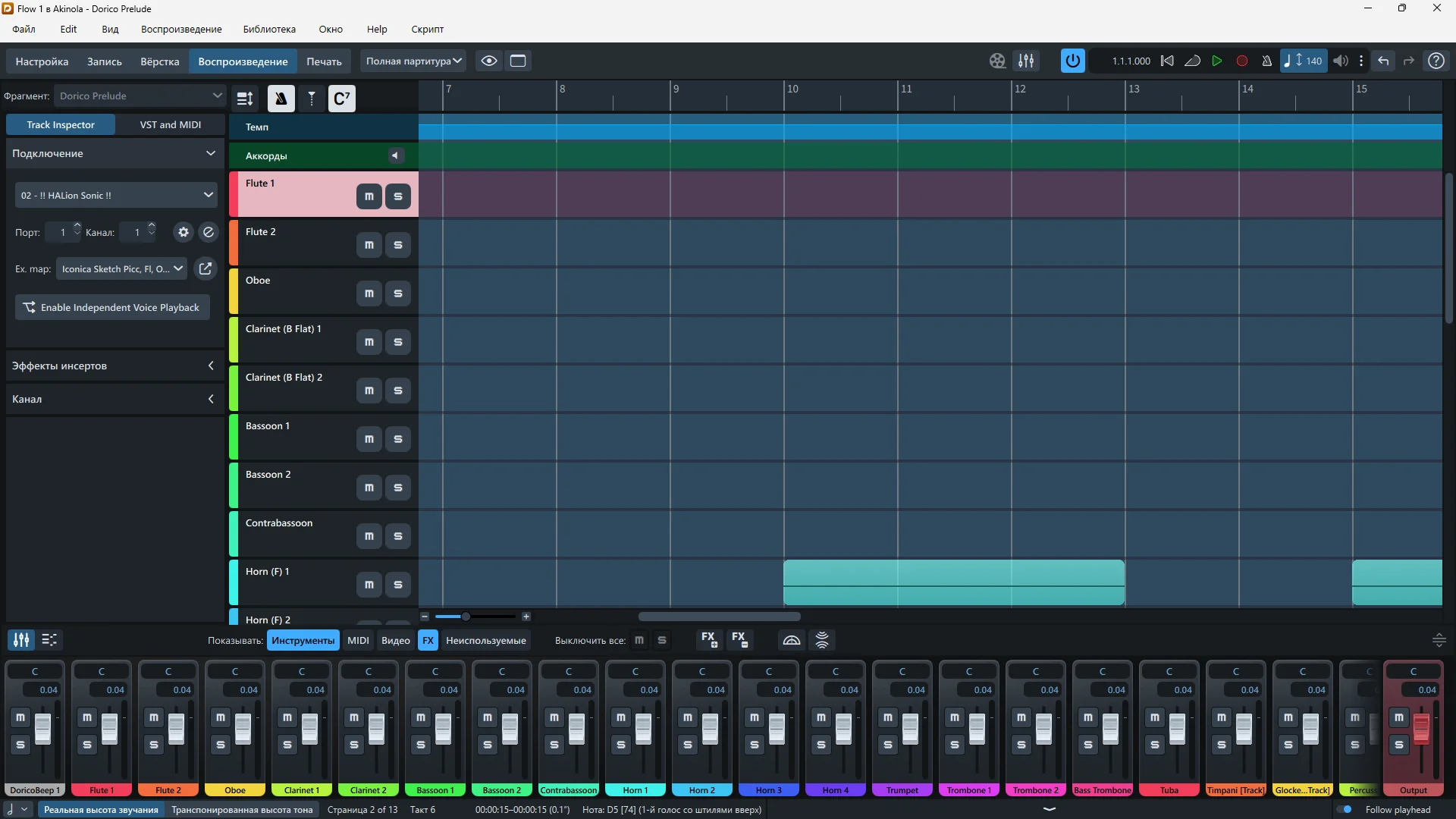Click the endpoint setup gear icon
The image size is (1456, 819).
[183, 232]
